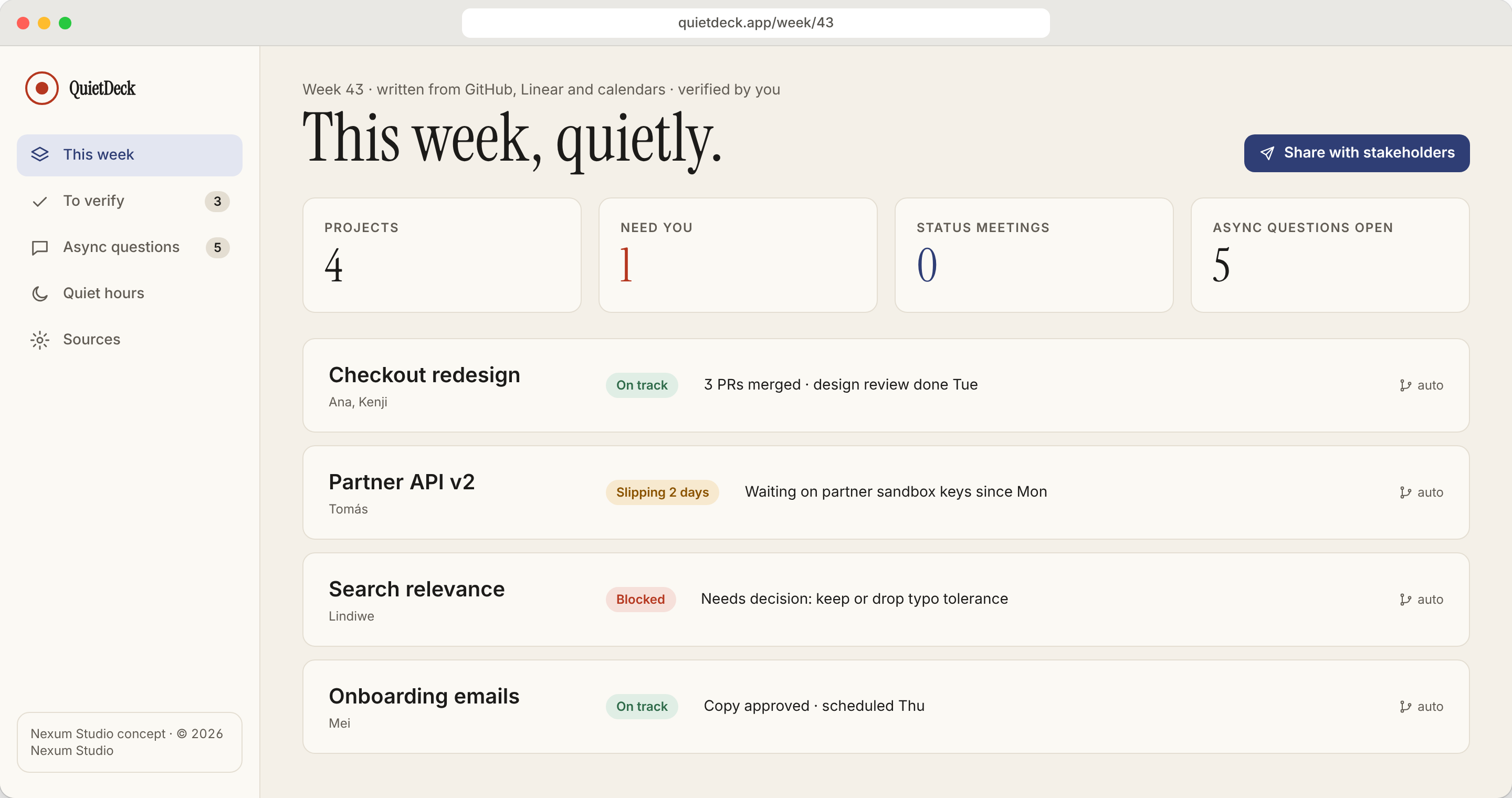Click the Blocked status badge
The height and width of the screenshot is (798, 1512).
[640, 600]
